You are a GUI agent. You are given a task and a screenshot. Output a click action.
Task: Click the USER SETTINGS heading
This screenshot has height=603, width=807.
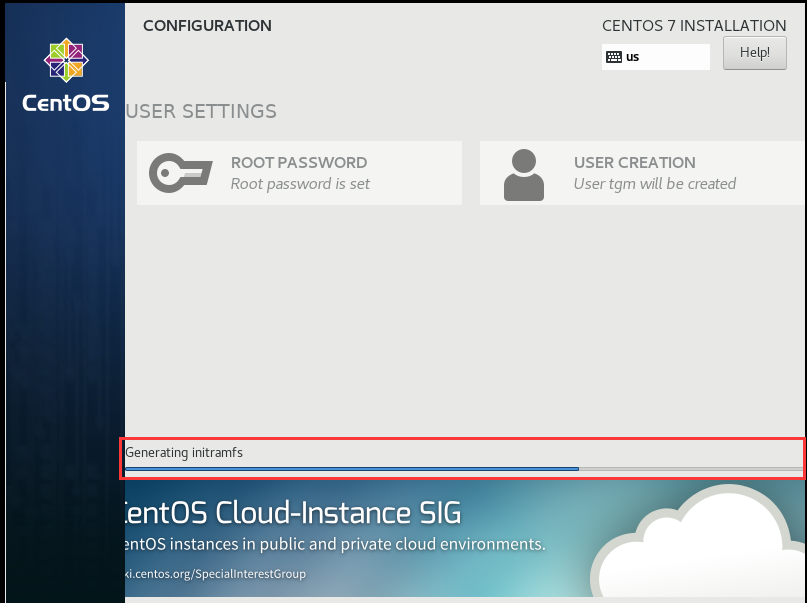201,111
